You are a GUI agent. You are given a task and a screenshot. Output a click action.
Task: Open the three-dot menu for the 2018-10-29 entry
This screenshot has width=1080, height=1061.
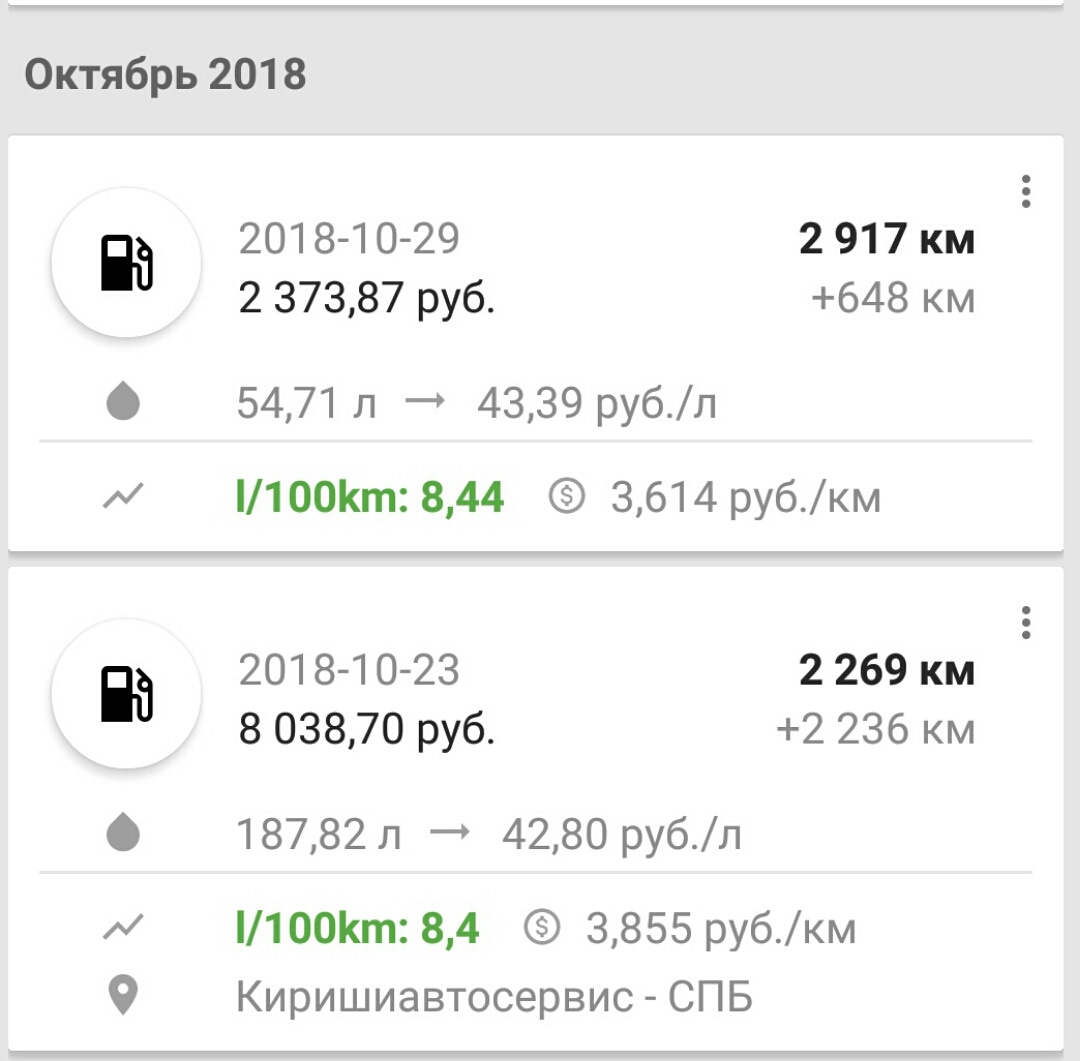click(1026, 192)
